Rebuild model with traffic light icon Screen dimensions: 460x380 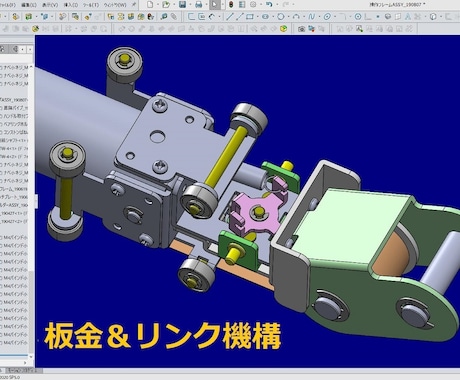coord(231,5)
